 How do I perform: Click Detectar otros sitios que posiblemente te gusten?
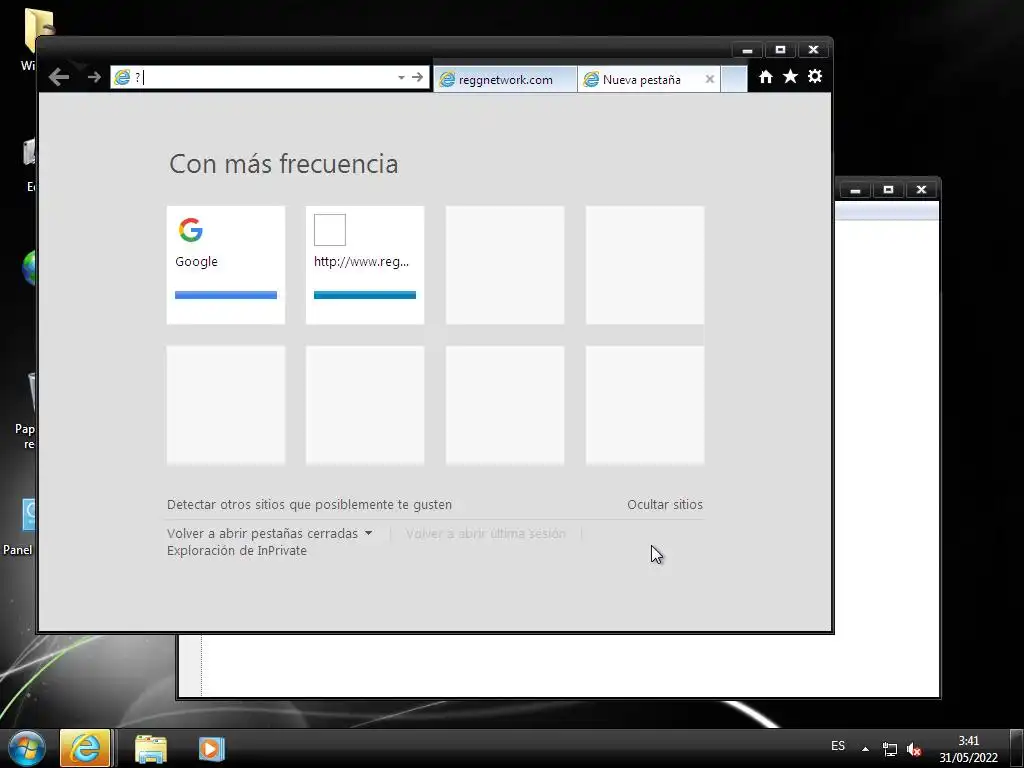tap(310, 504)
